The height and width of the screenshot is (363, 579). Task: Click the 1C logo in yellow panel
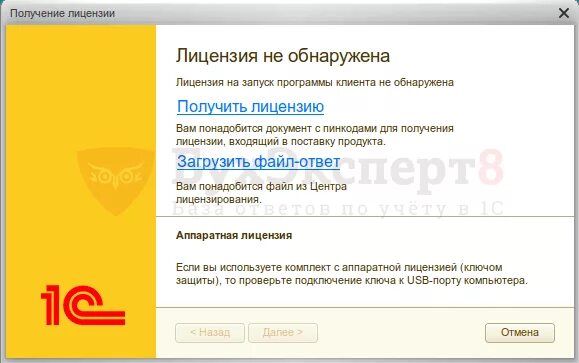(x=83, y=305)
